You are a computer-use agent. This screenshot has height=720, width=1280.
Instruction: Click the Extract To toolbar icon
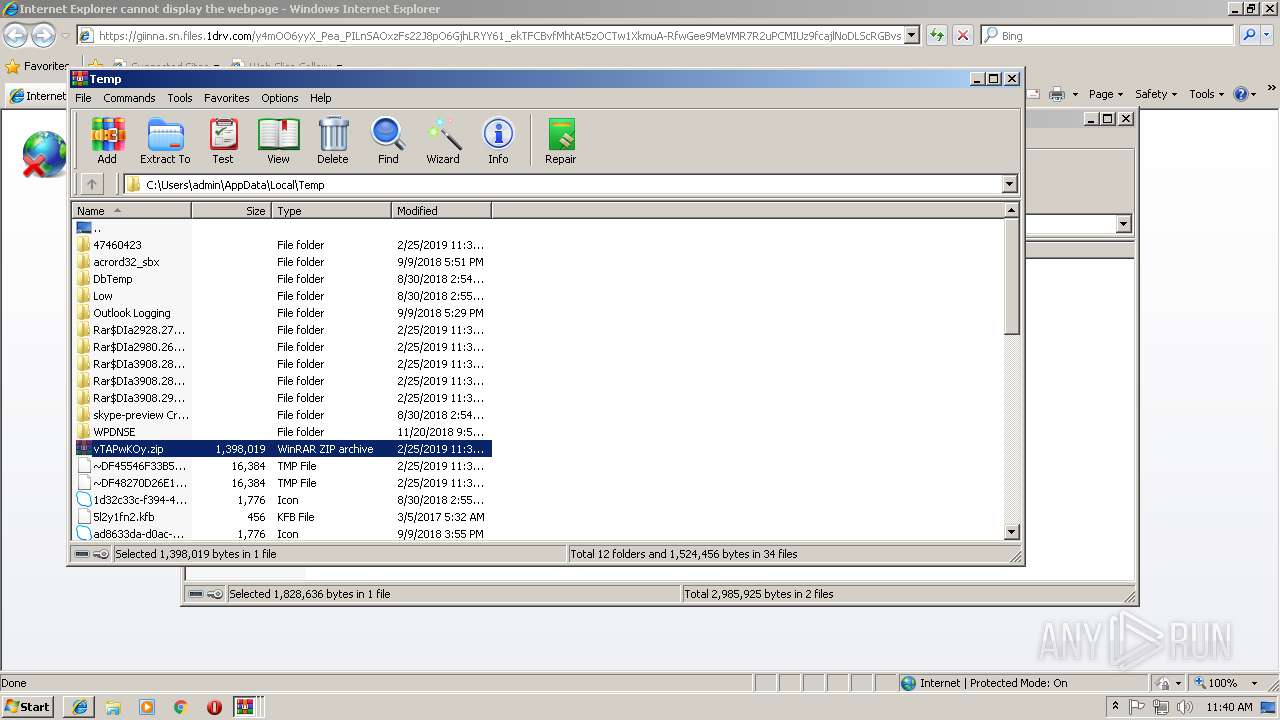coord(165,141)
